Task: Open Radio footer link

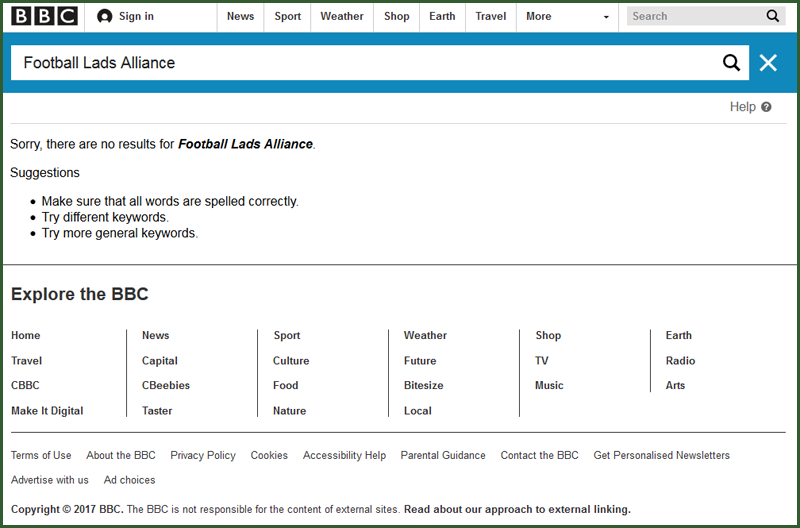Action: click(x=680, y=361)
